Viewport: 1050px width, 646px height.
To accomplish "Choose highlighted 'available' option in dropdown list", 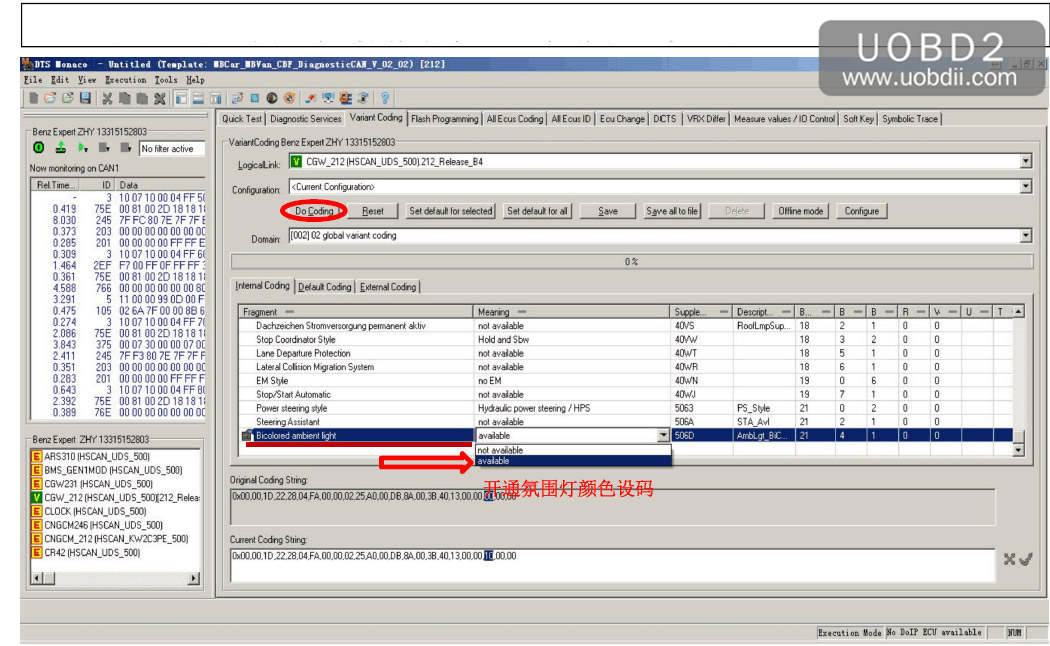I will pos(573,461).
